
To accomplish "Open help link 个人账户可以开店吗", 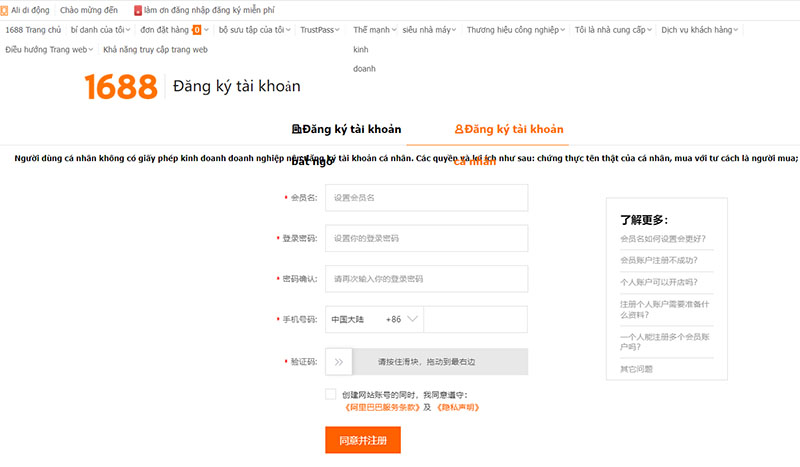I will (x=659, y=282).
